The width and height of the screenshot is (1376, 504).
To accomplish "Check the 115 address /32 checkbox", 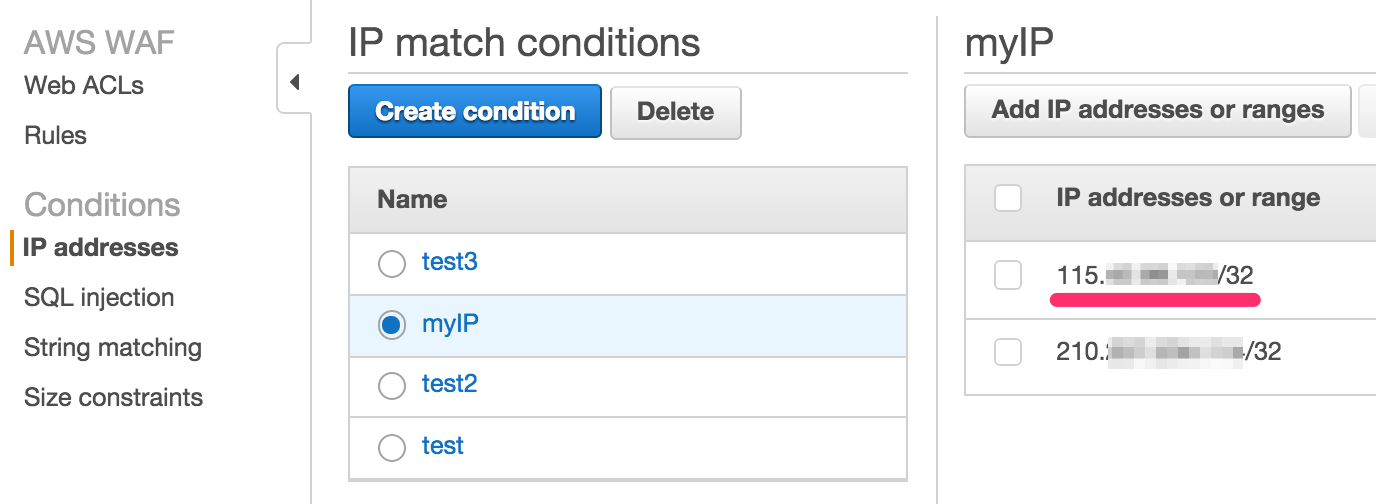I will click(1008, 275).
